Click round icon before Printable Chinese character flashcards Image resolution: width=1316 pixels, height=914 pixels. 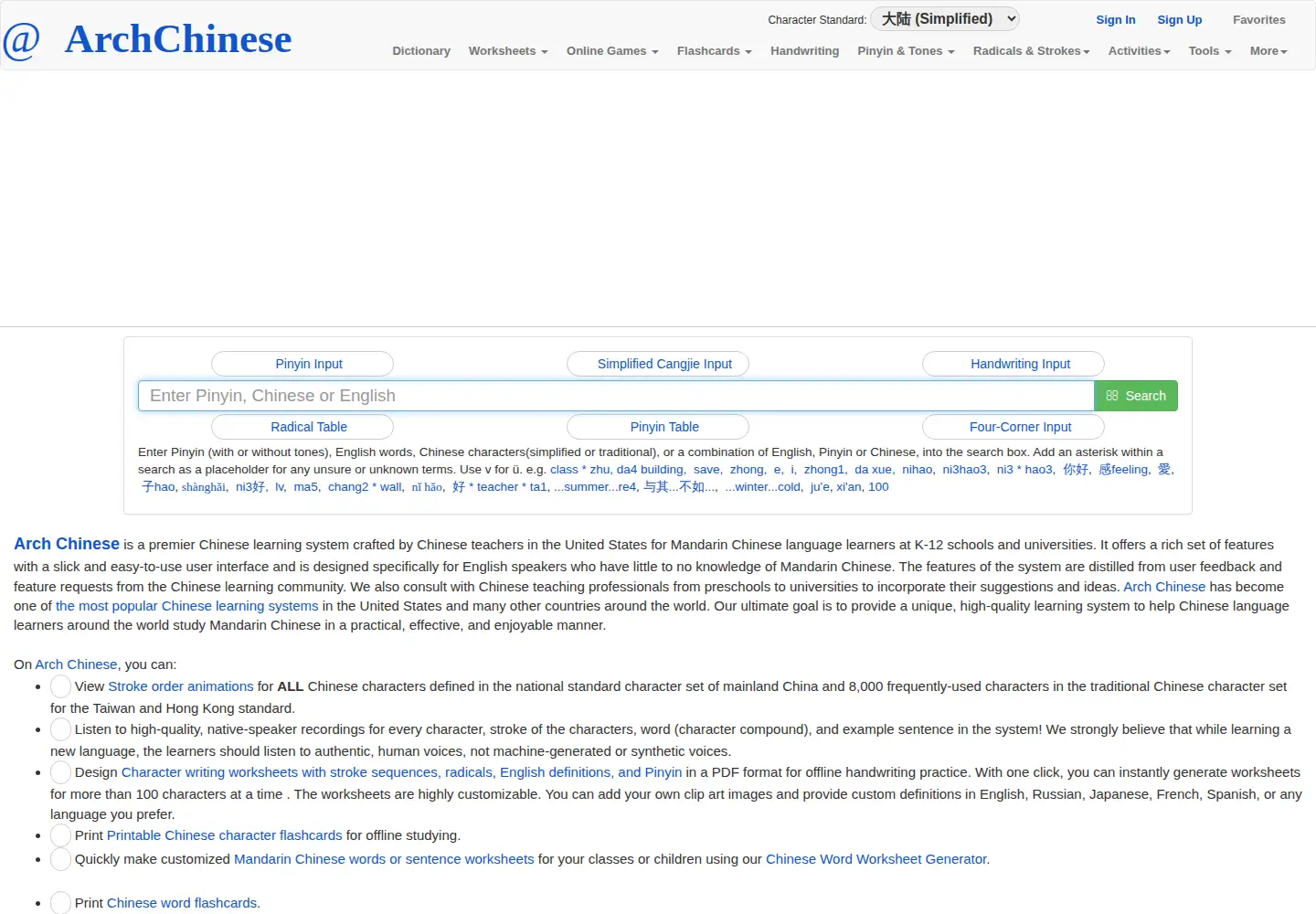pyautogui.click(x=61, y=835)
